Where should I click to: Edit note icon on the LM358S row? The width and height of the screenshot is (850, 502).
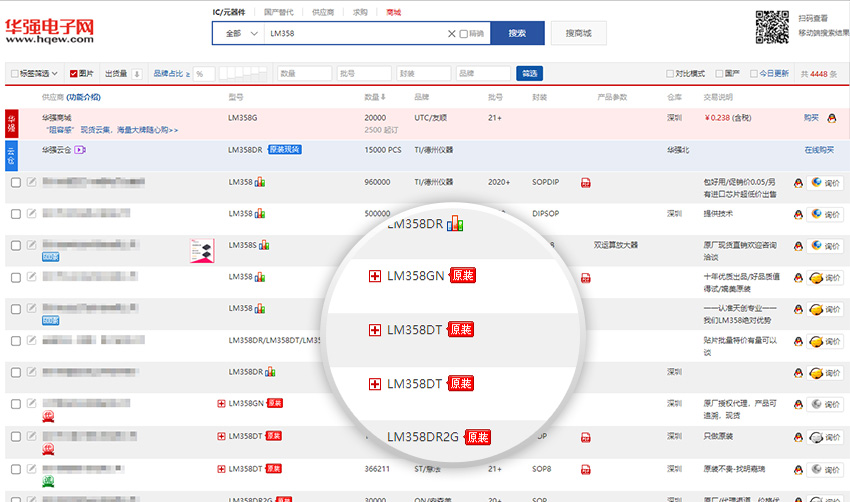31,245
